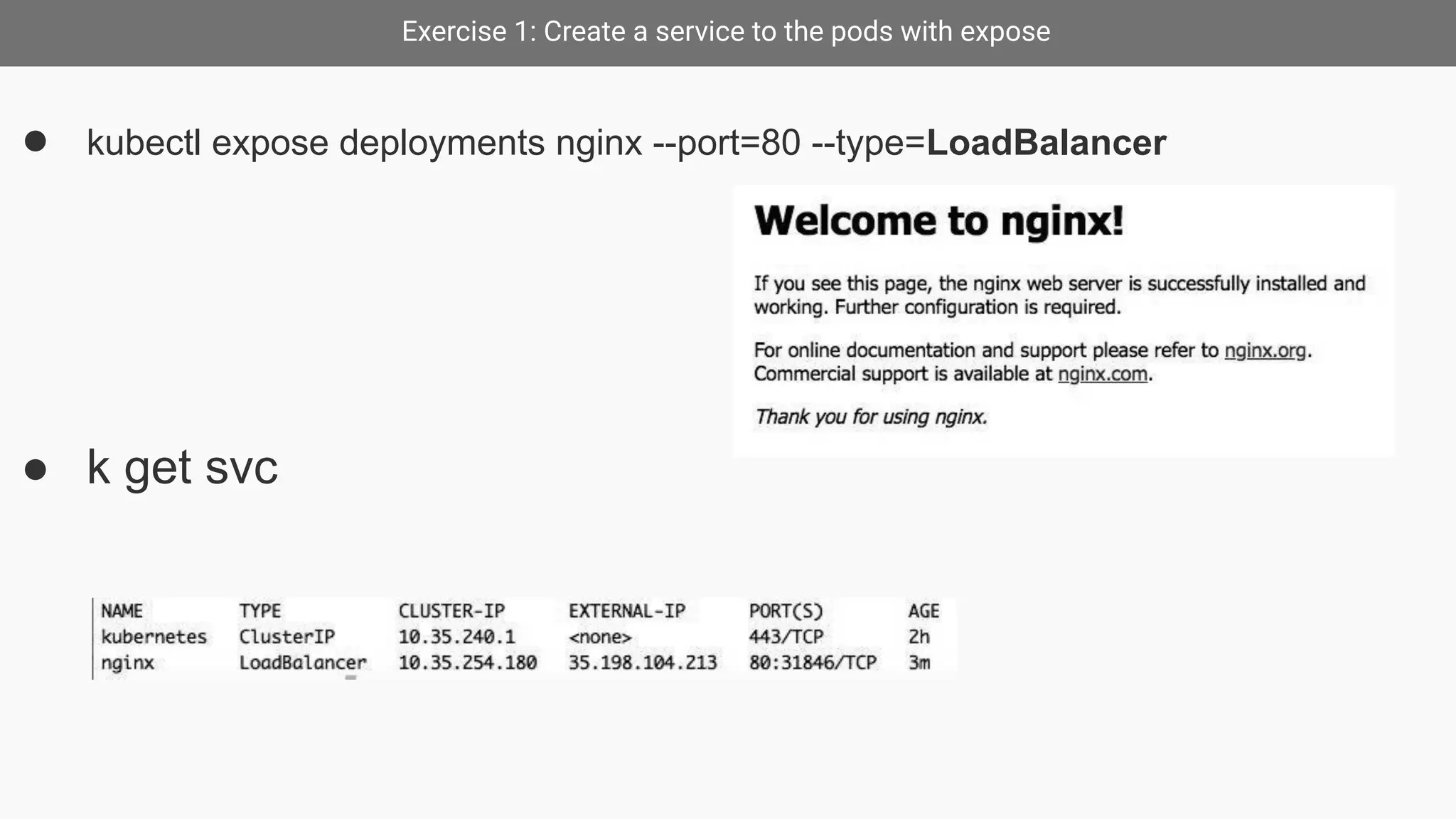
Task: Click the nginx.com link
Action: click(1103, 374)
